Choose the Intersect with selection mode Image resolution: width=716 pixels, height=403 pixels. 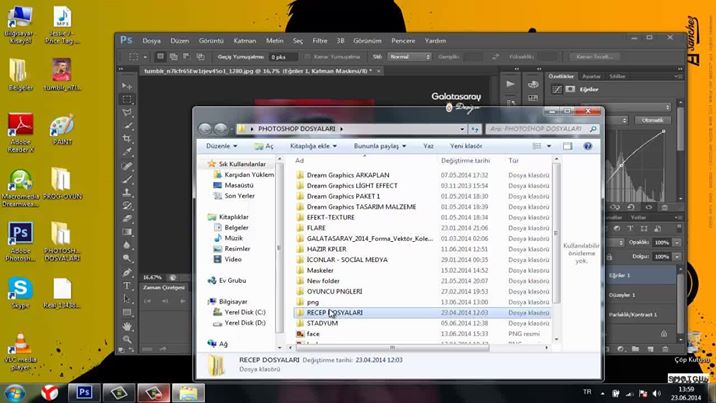coord(200,57)
